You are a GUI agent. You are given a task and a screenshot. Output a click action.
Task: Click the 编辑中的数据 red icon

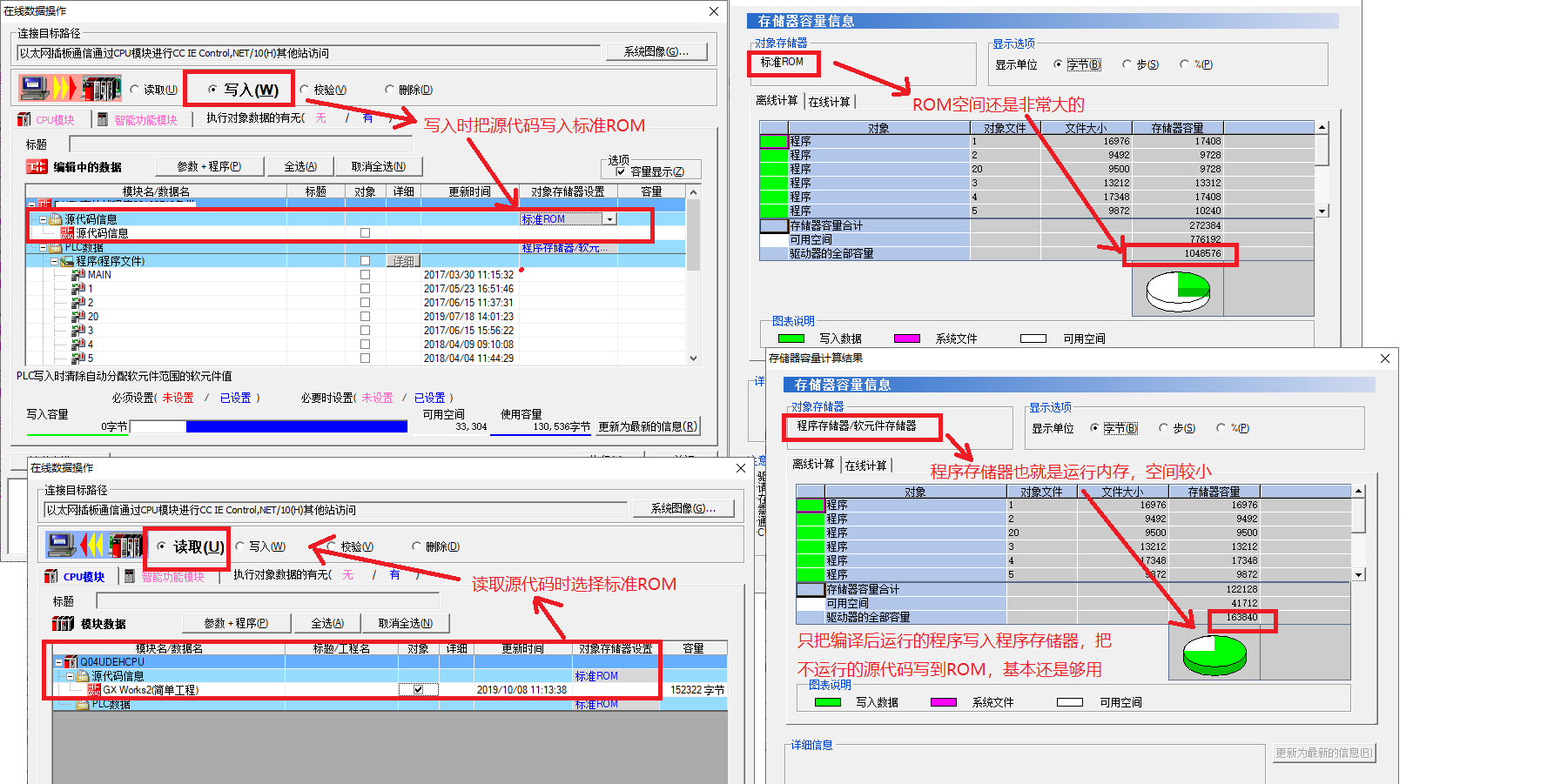pos(37,167)
